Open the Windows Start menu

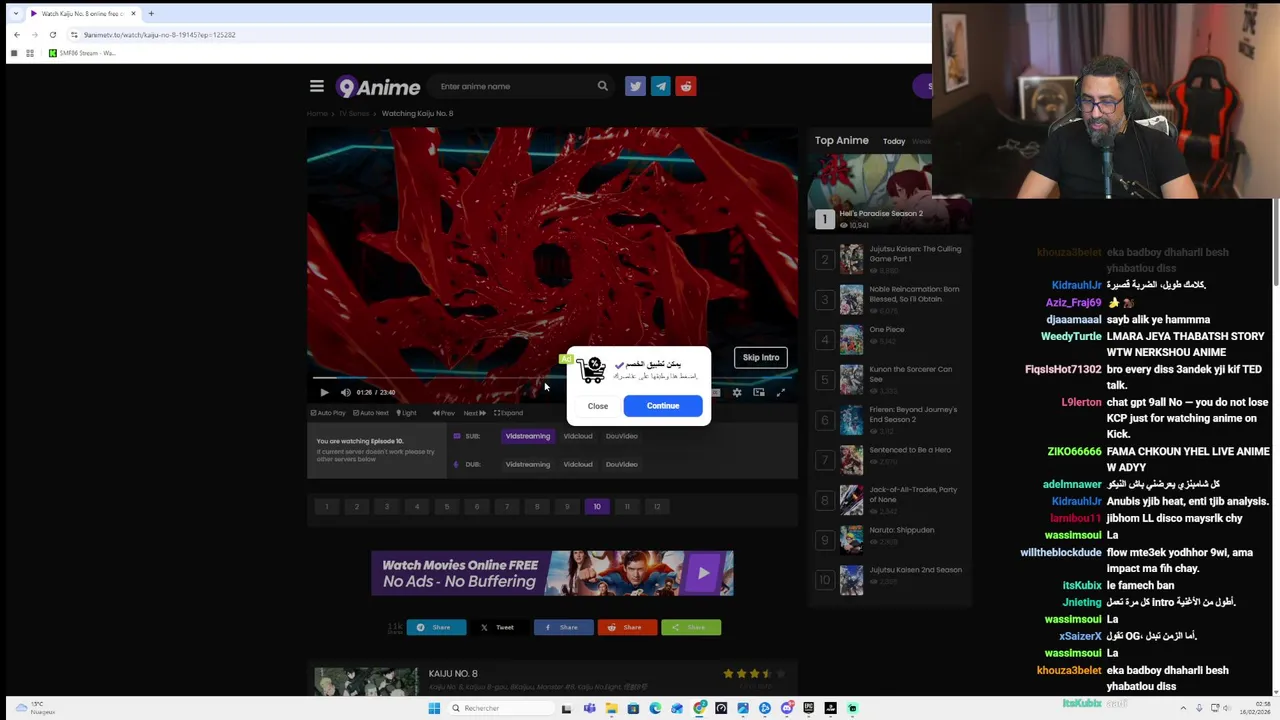tap(434, 708)
